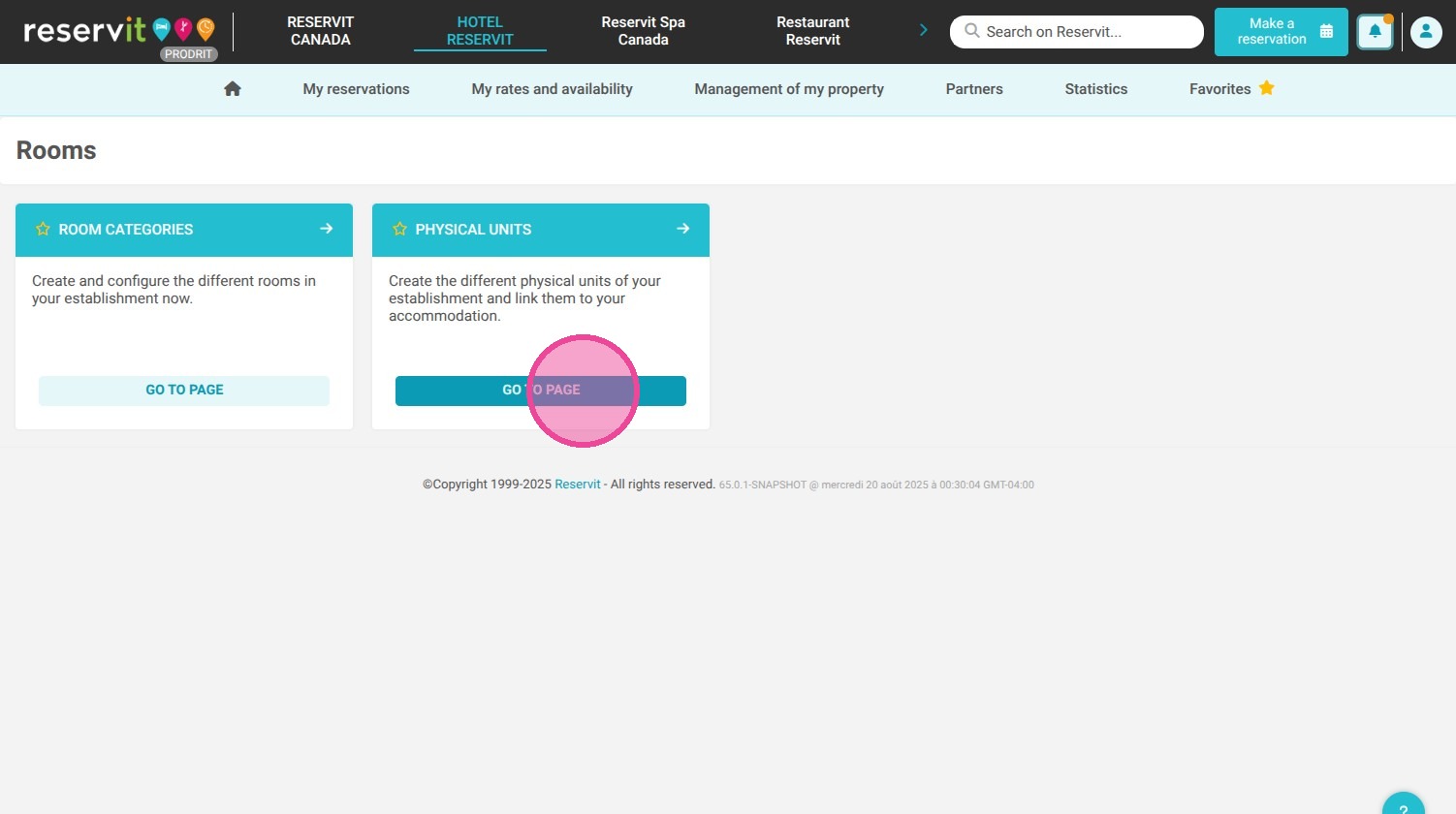
Task: Favorite Physical Units with its star icon
Action: [x=399, y=230]
